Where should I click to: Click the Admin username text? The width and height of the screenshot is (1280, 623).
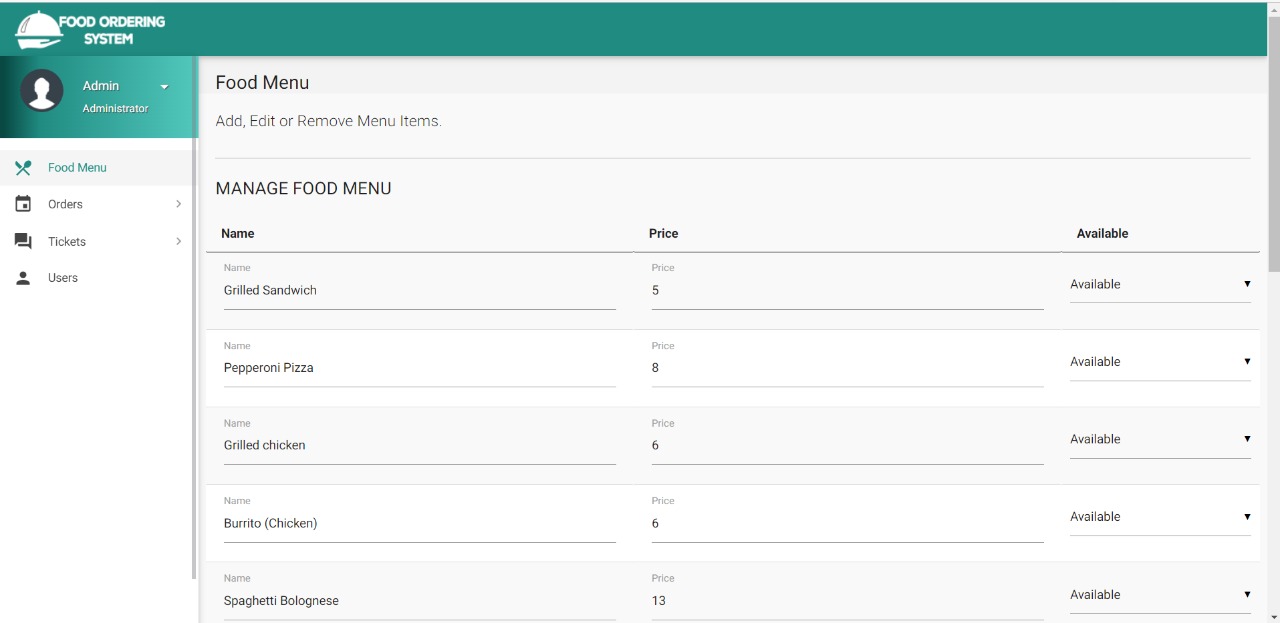pos(100,85)
